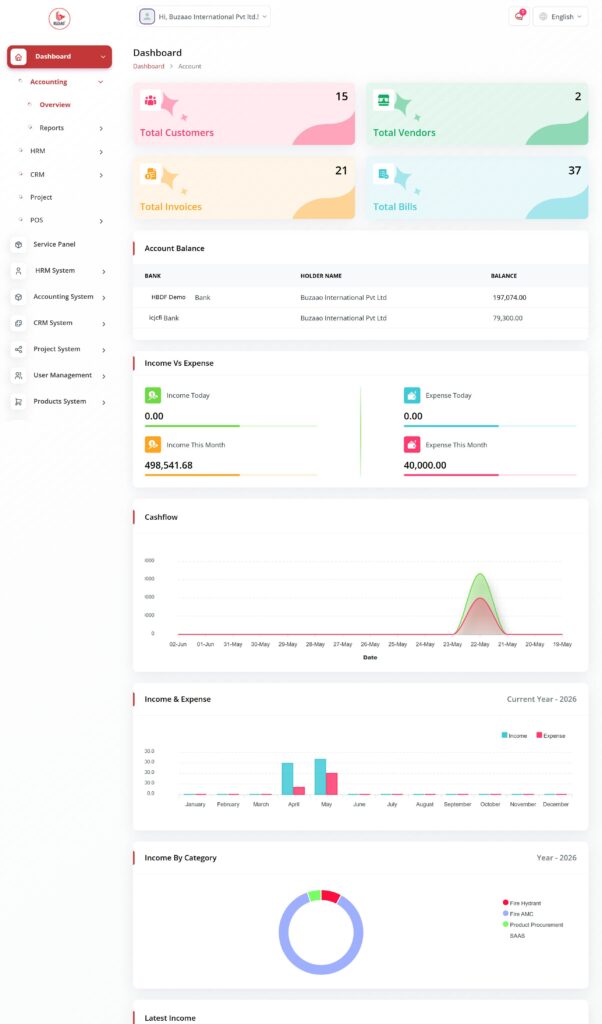Click the May income bar

point(321,776)
